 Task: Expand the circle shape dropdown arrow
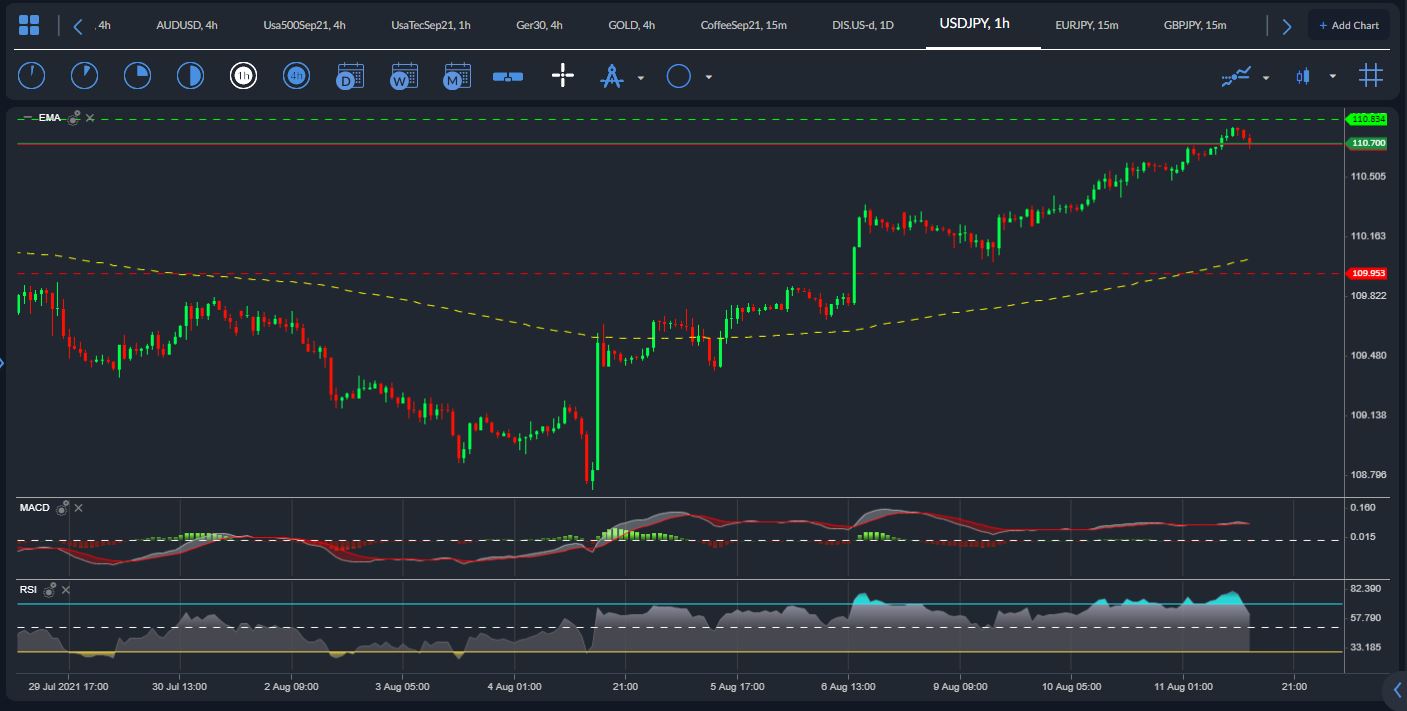(x=709, y=77)
